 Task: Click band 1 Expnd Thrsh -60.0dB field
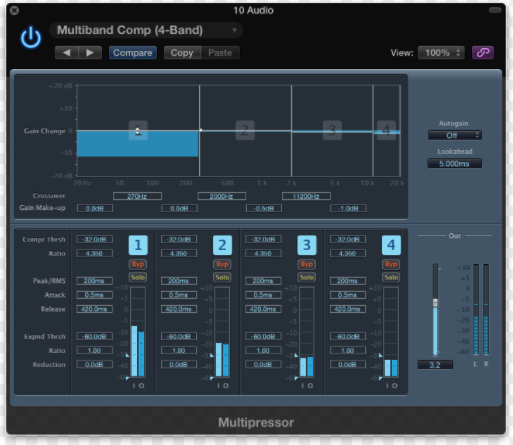[x=95, y=337]
